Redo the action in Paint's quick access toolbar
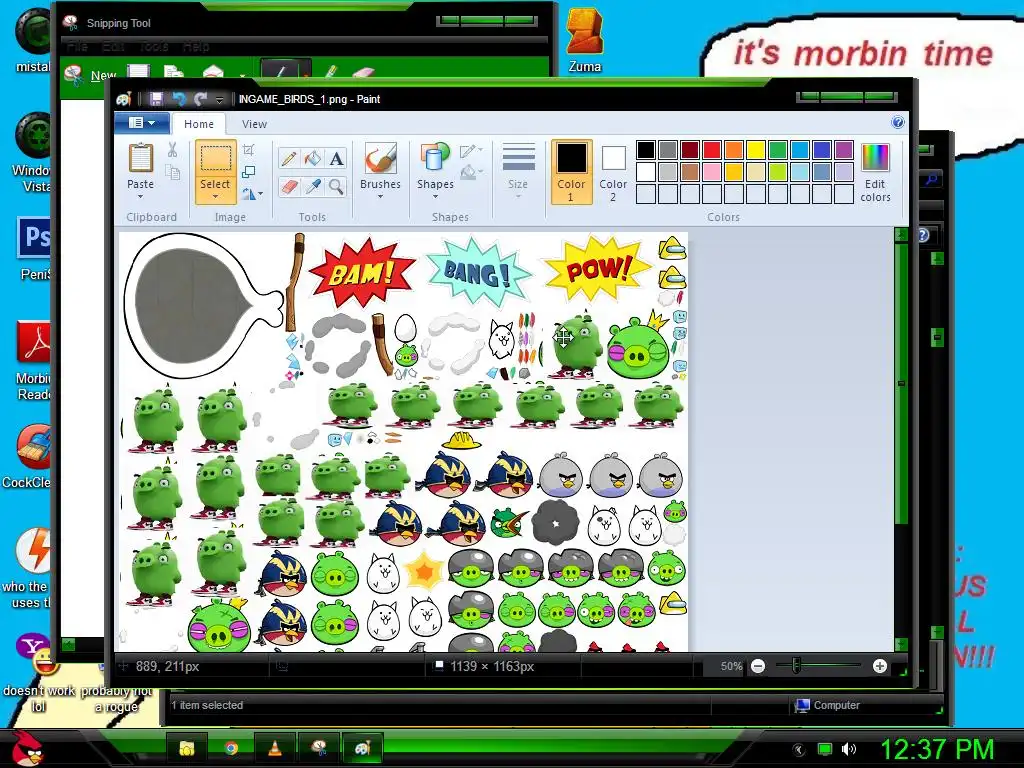The image size is (1024, 768). (200, 99)
